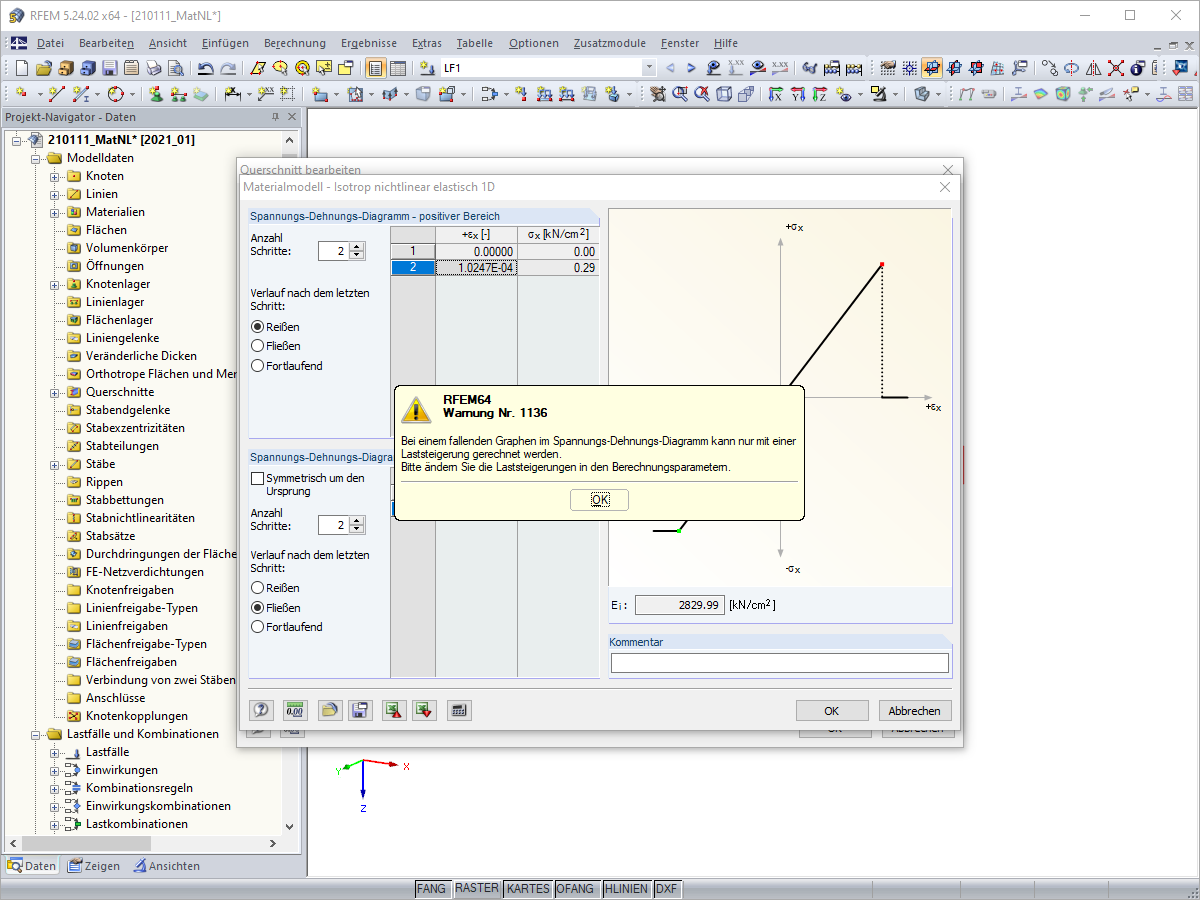Open the Datei menu
The height and width of the screenshot is (900, 1200).
(x=50, y=43)
